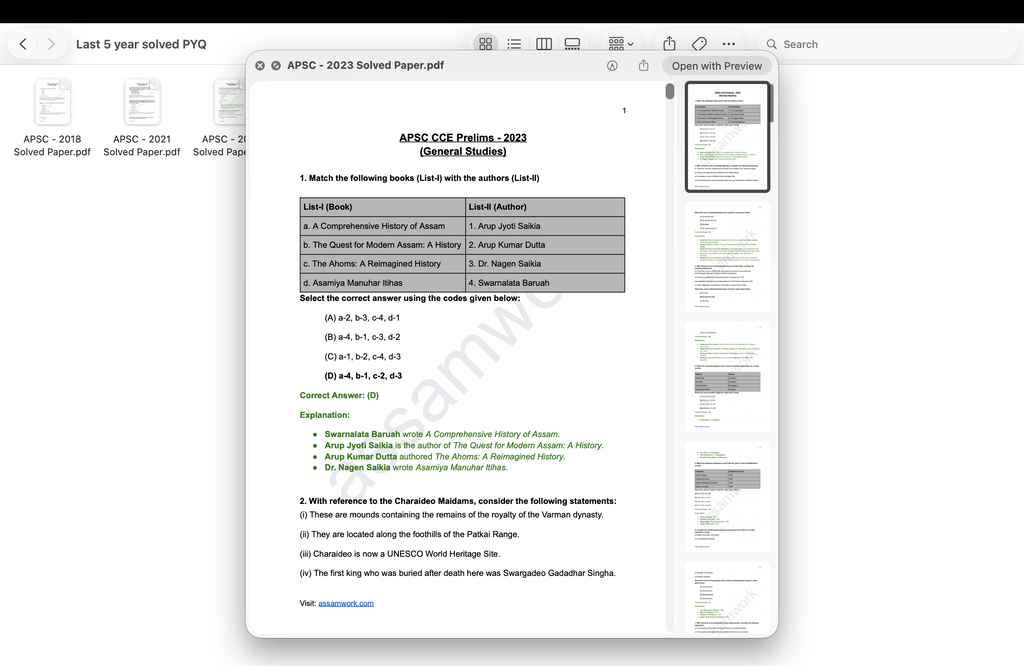The width and height of the screenshot is (1024, 666).
Task: Click the APSC - 2023 Solved Paper.pdf title
Action: [365, 65]
